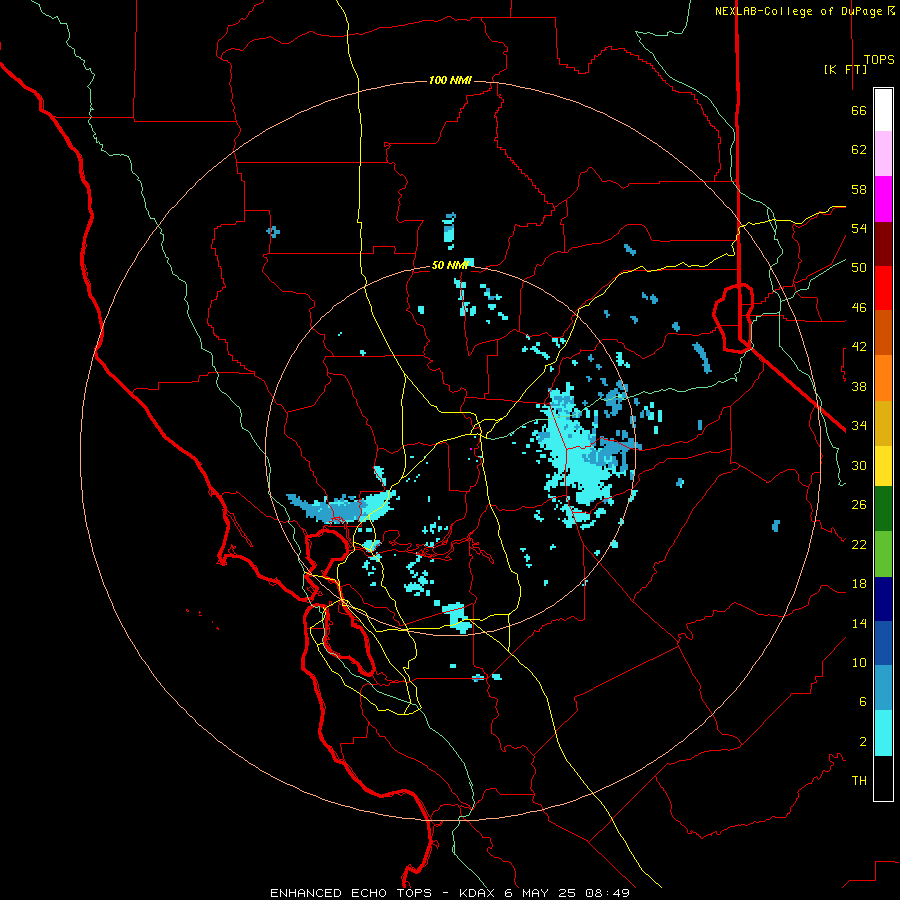Click the 100 NMI range ring label
The width and height of the screenshot is (900, 900).
click(x=450, y=80)
